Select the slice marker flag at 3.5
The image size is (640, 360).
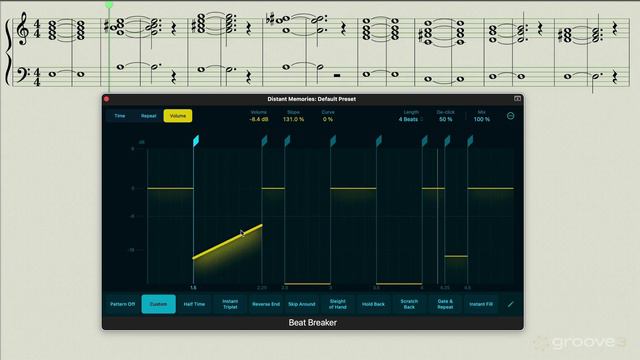[378, 141]
